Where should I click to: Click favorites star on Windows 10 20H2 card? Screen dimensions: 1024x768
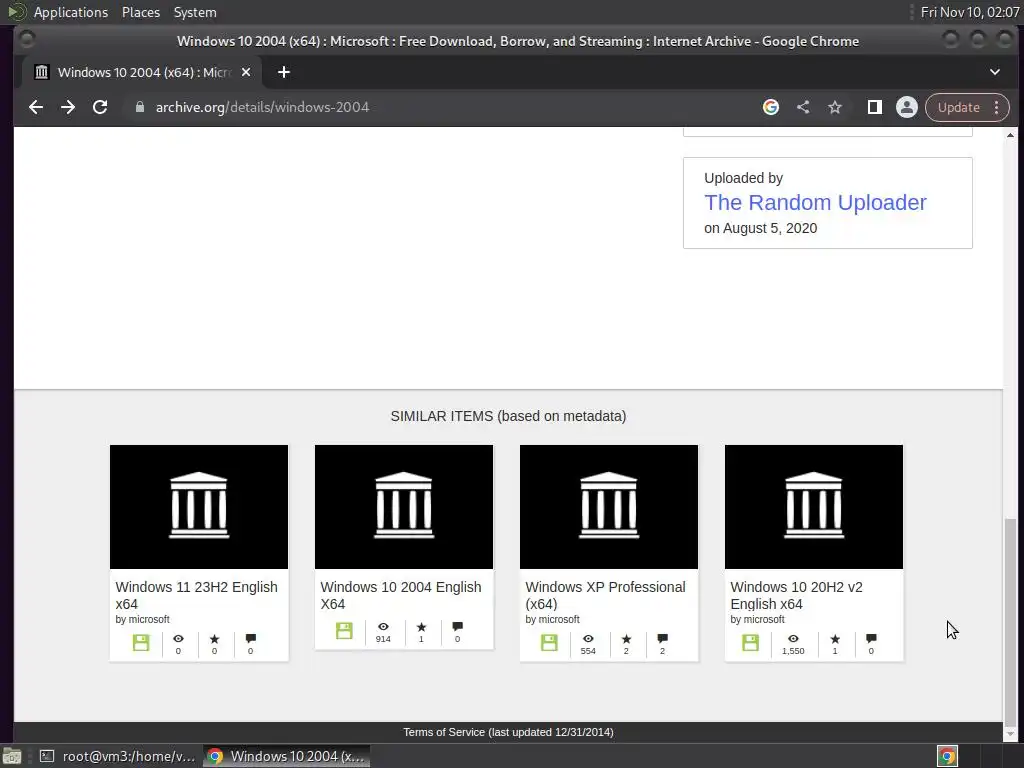(x=835, y=639)
